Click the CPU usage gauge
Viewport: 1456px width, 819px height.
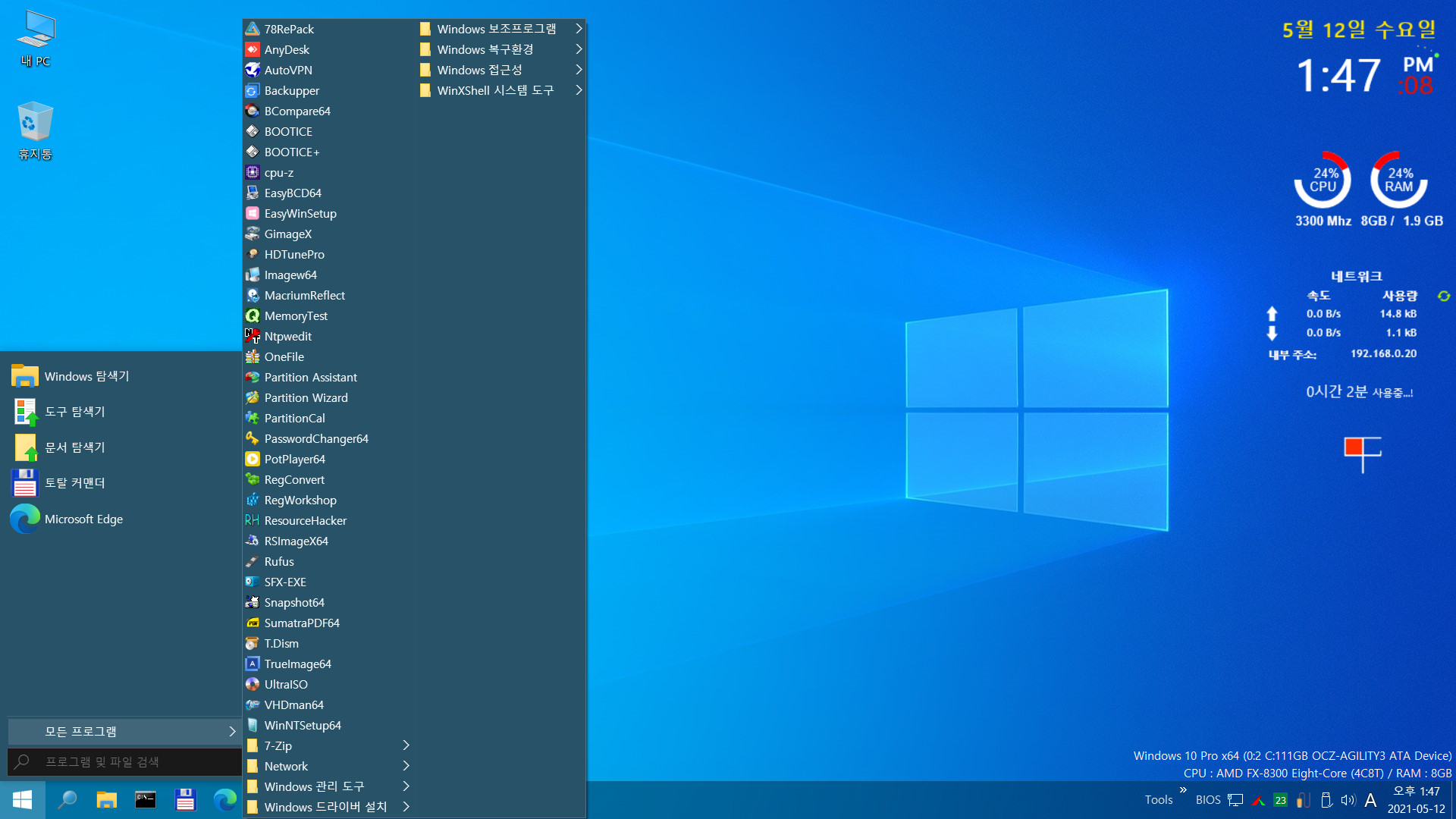coord(1323,180)
